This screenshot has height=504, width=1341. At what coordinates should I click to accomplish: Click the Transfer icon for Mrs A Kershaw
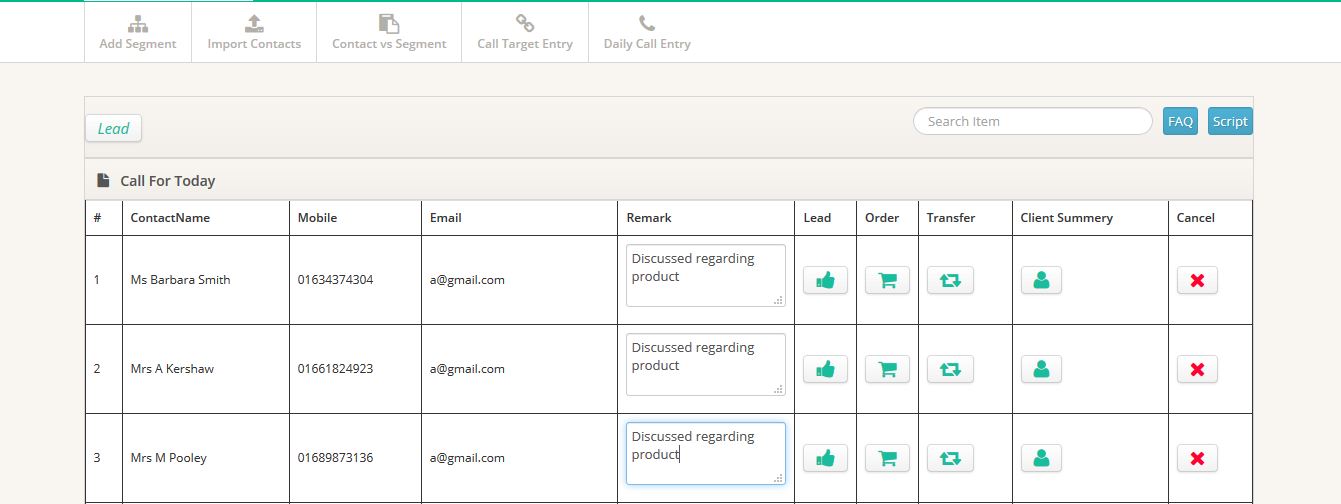click(x=950, y=370)
